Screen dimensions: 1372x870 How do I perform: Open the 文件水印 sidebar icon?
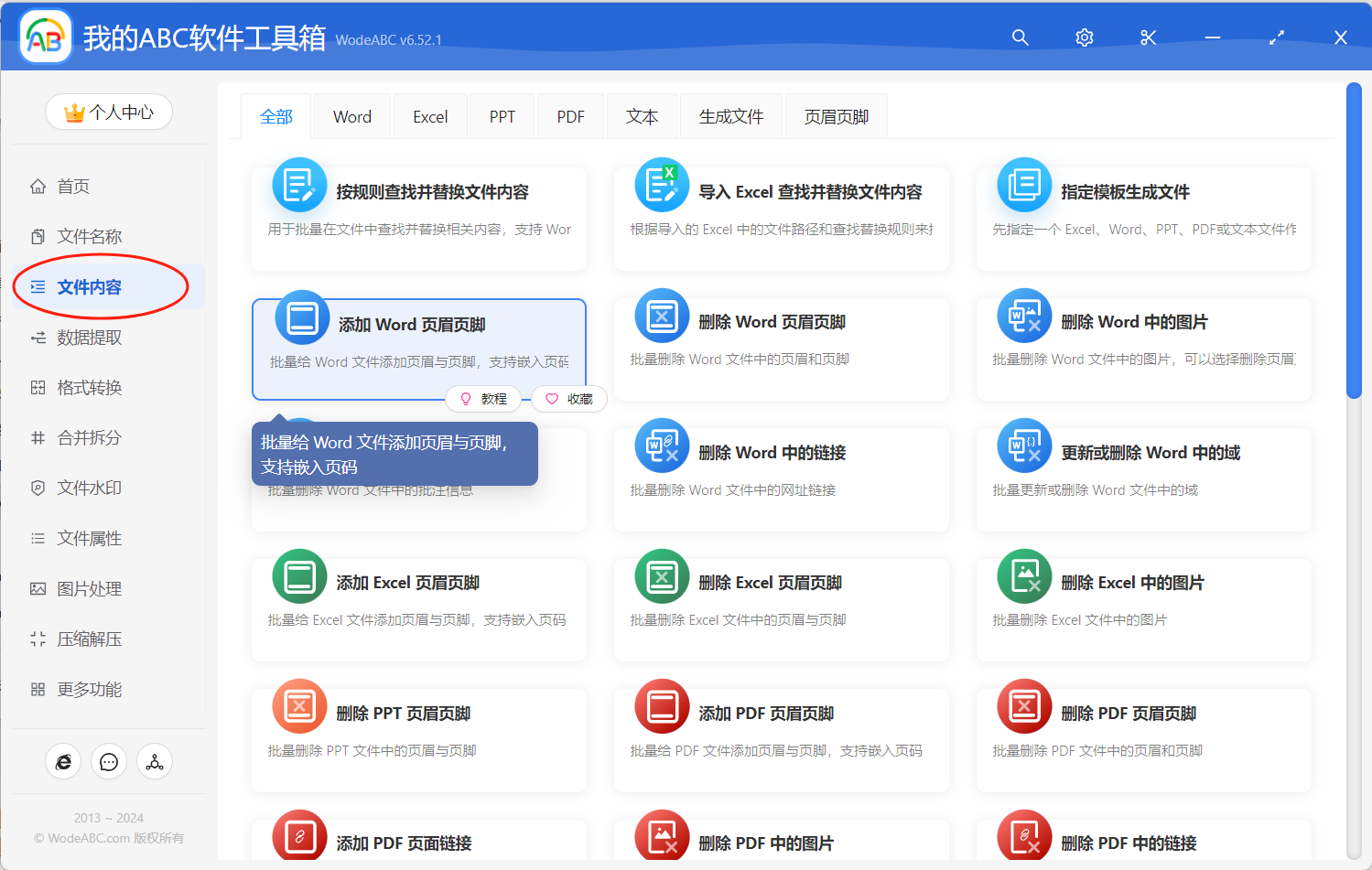point(38,488)
